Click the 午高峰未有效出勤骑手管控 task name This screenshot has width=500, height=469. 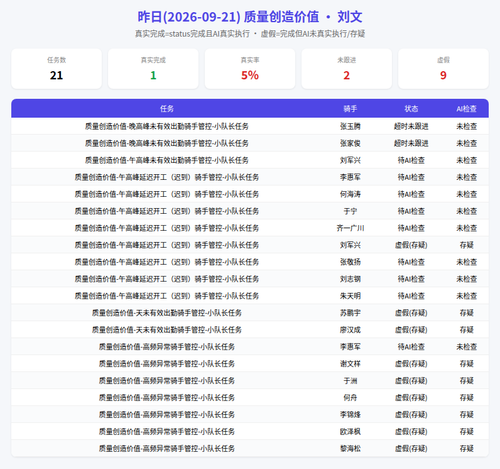(167, 160)
